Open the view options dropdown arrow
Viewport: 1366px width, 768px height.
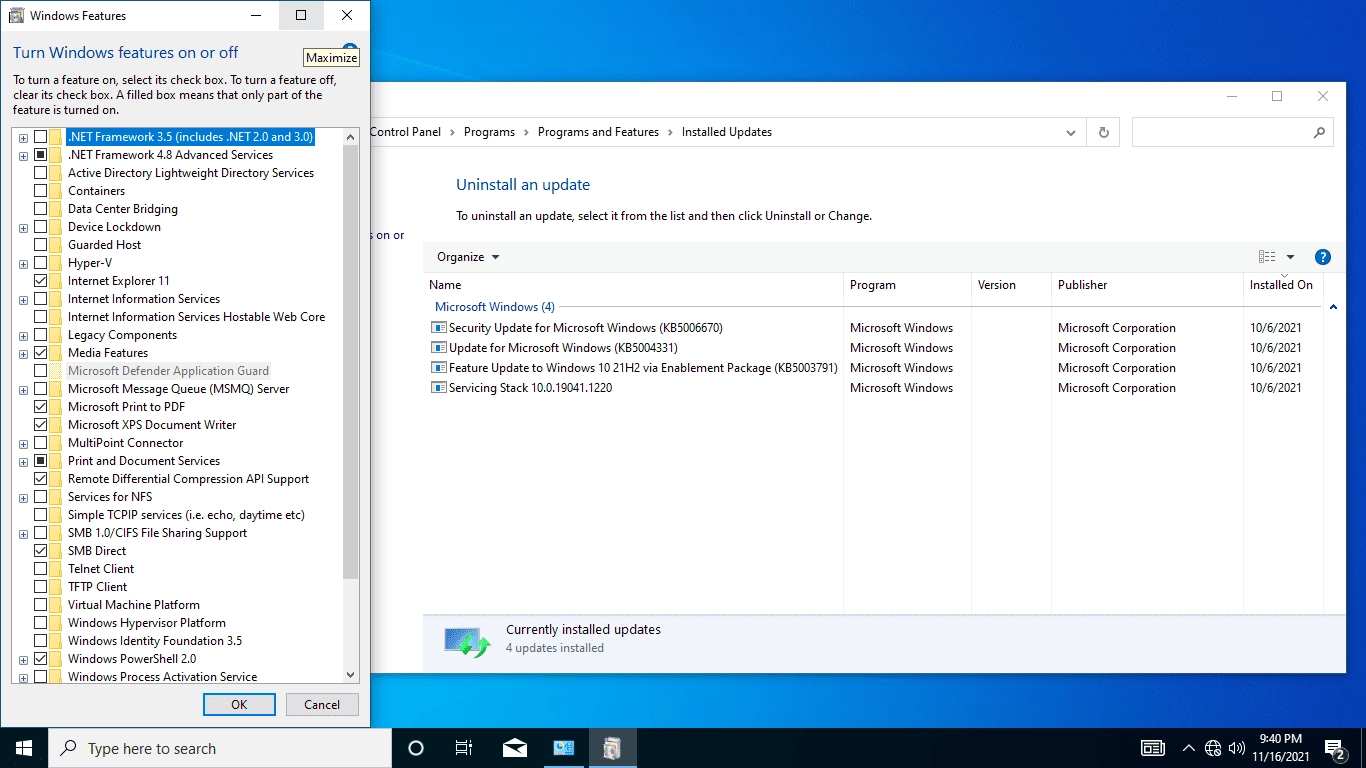coord(1290,257)
